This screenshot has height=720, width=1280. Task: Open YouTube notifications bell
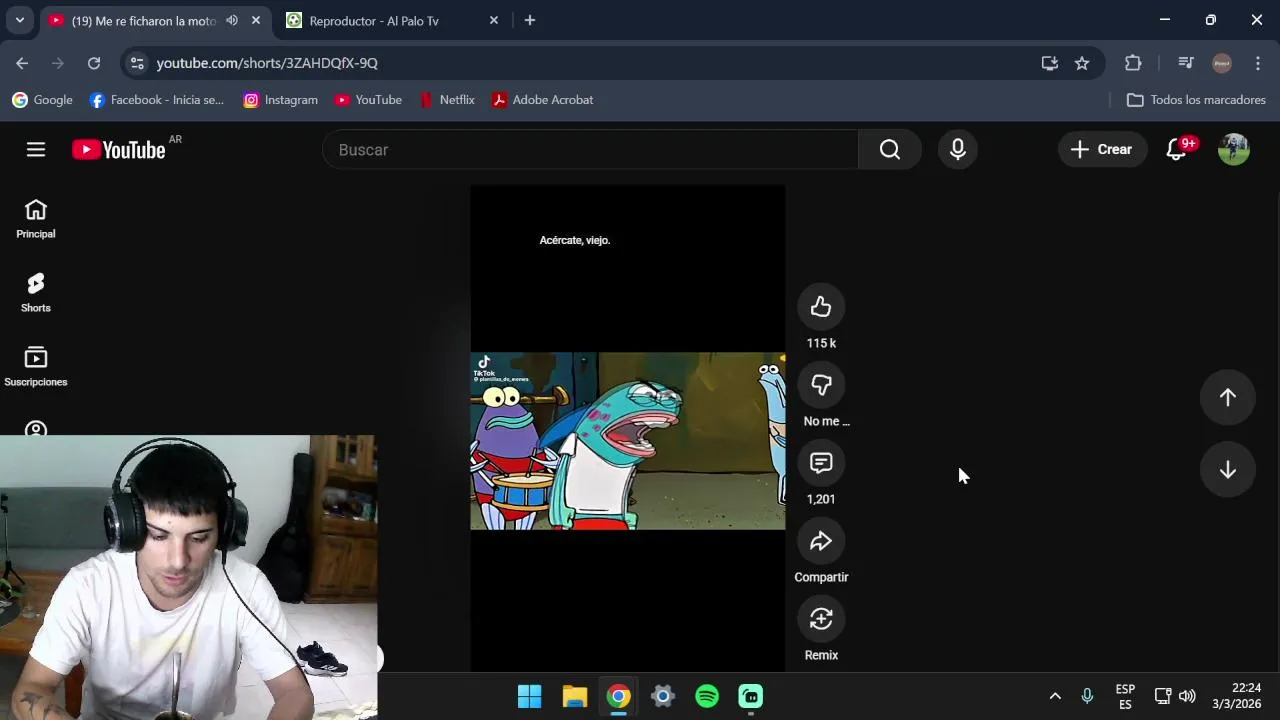click(x=1177, y=150)
